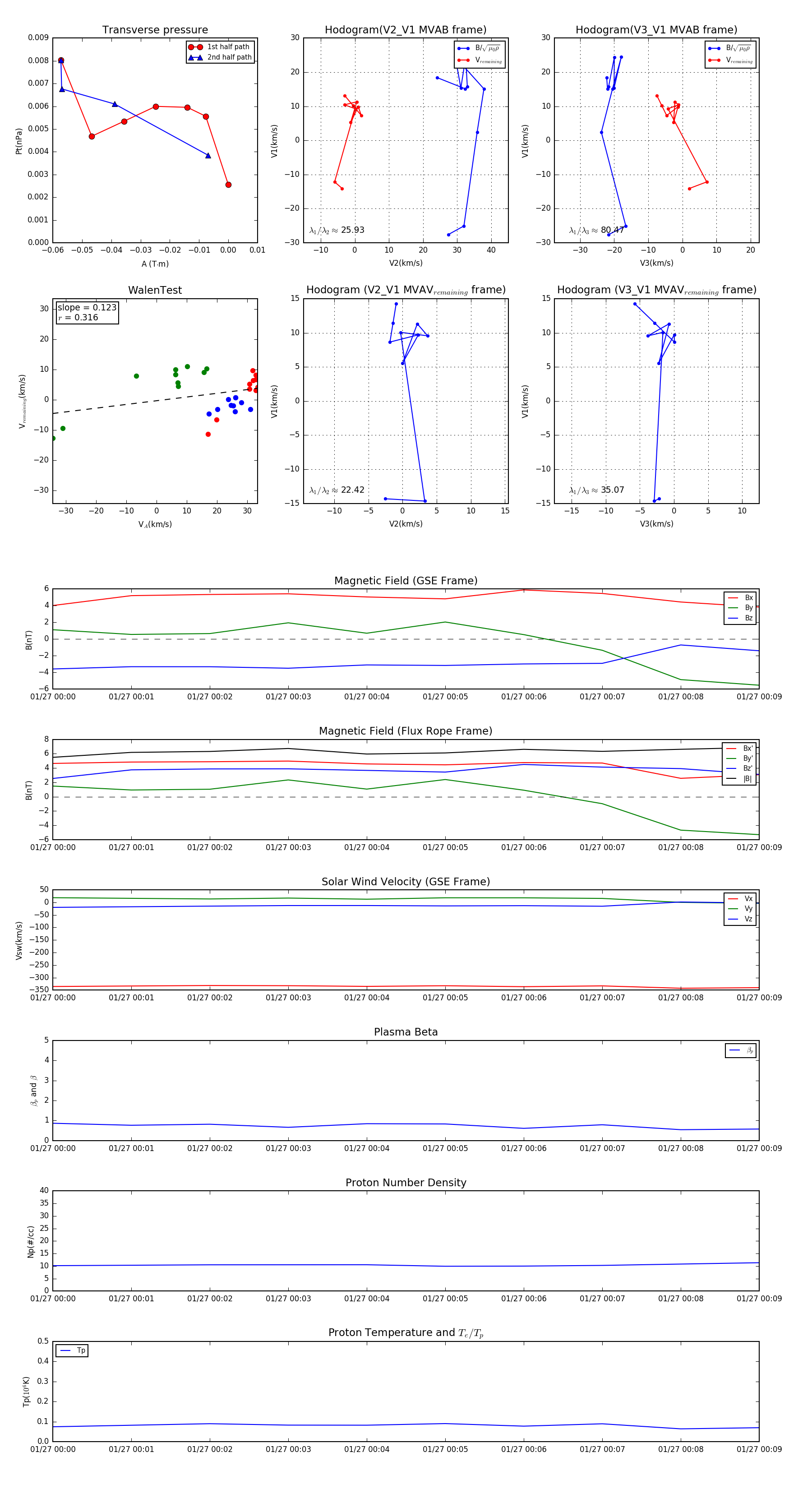Click the slope = 0.123 annotation box
This screenshot has height=1489, width=812.
click(x=87, y=312)
